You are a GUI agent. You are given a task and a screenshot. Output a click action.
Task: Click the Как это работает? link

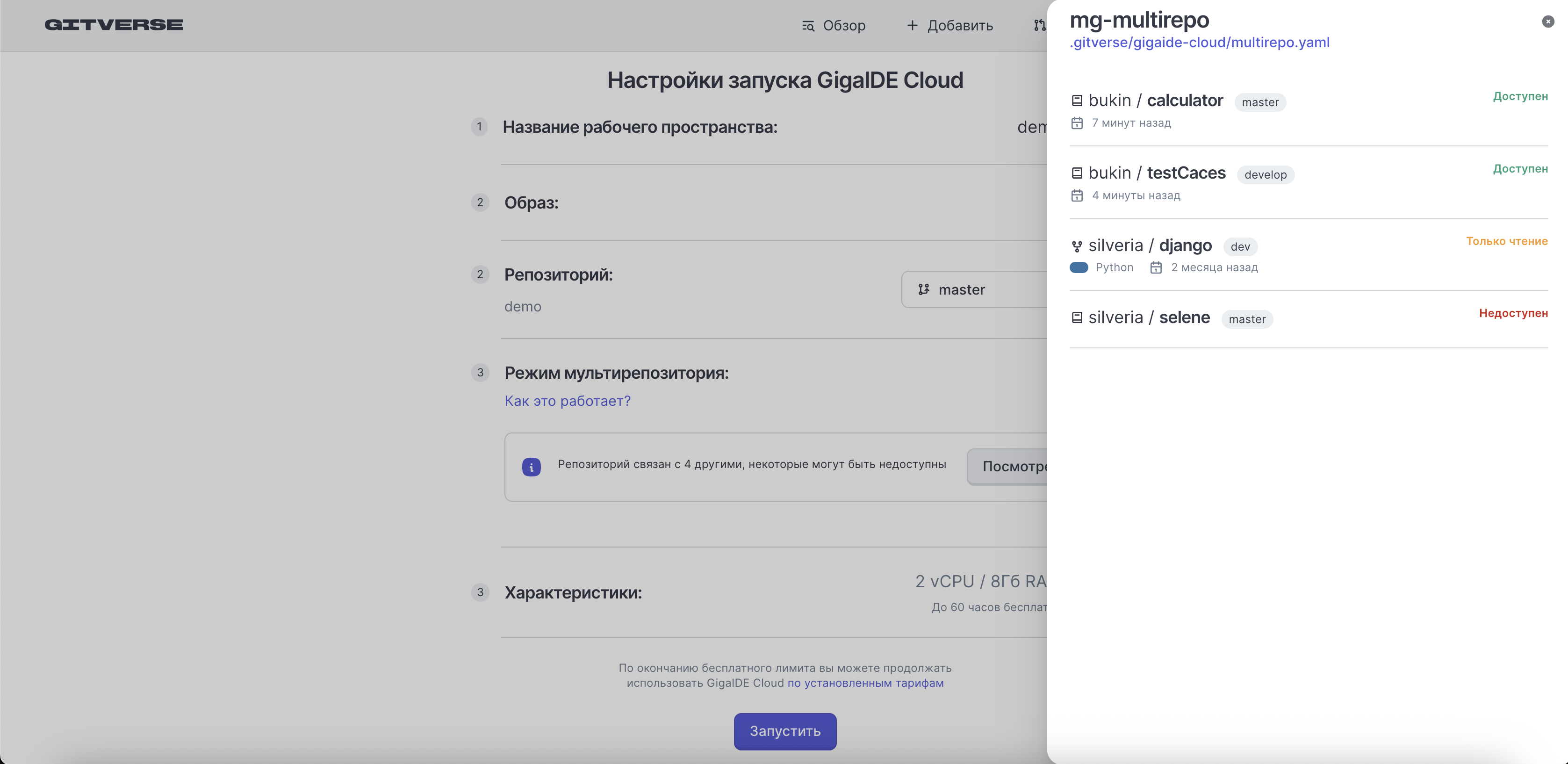click(x=567, y=401)
